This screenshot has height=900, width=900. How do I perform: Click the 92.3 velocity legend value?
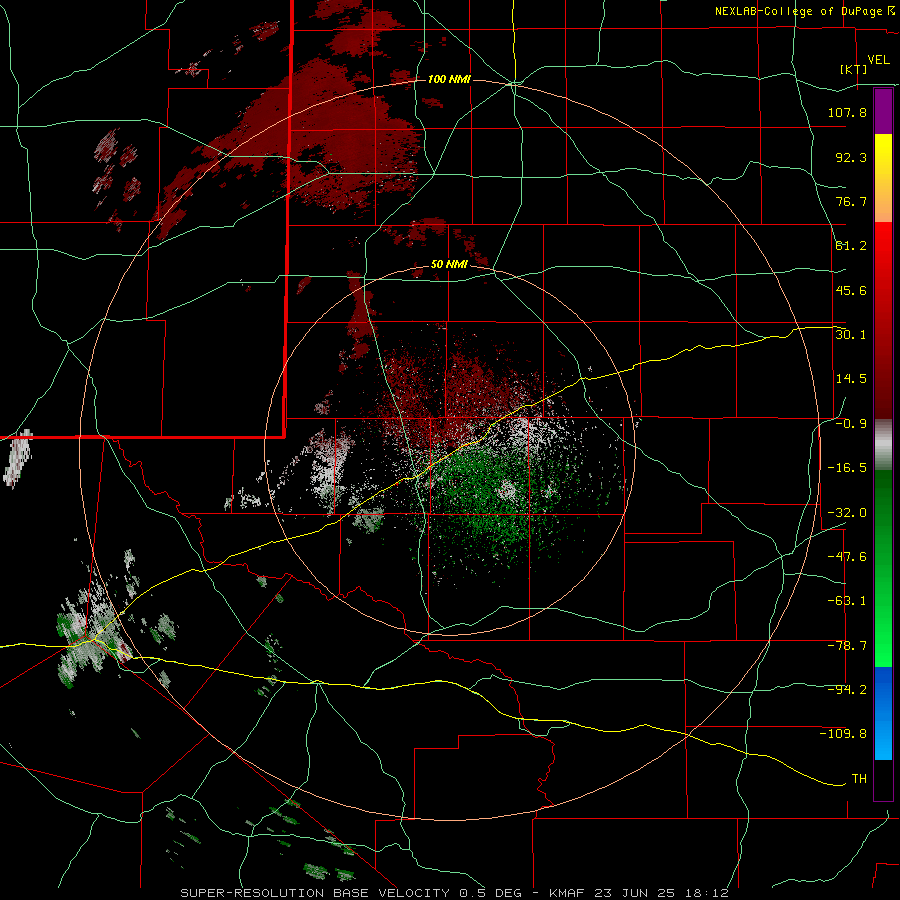pyautogui.click(x=851, y=157)
